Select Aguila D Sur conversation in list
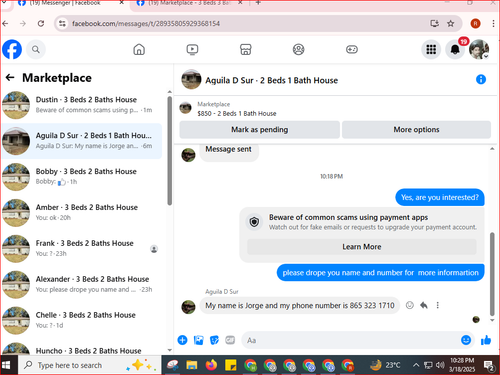This screenshot has height=375, width=500. tap(82, 141)
